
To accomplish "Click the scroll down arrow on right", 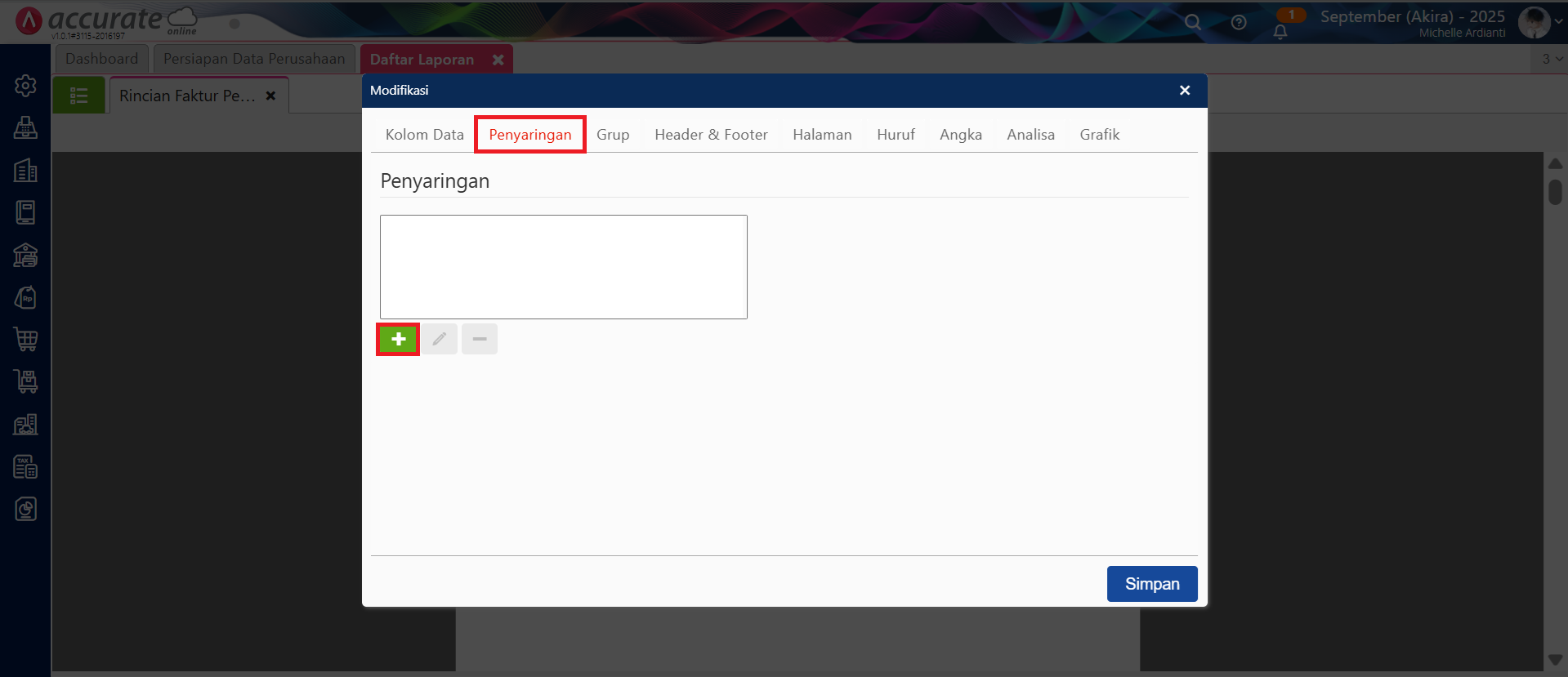I will 1555,660.
